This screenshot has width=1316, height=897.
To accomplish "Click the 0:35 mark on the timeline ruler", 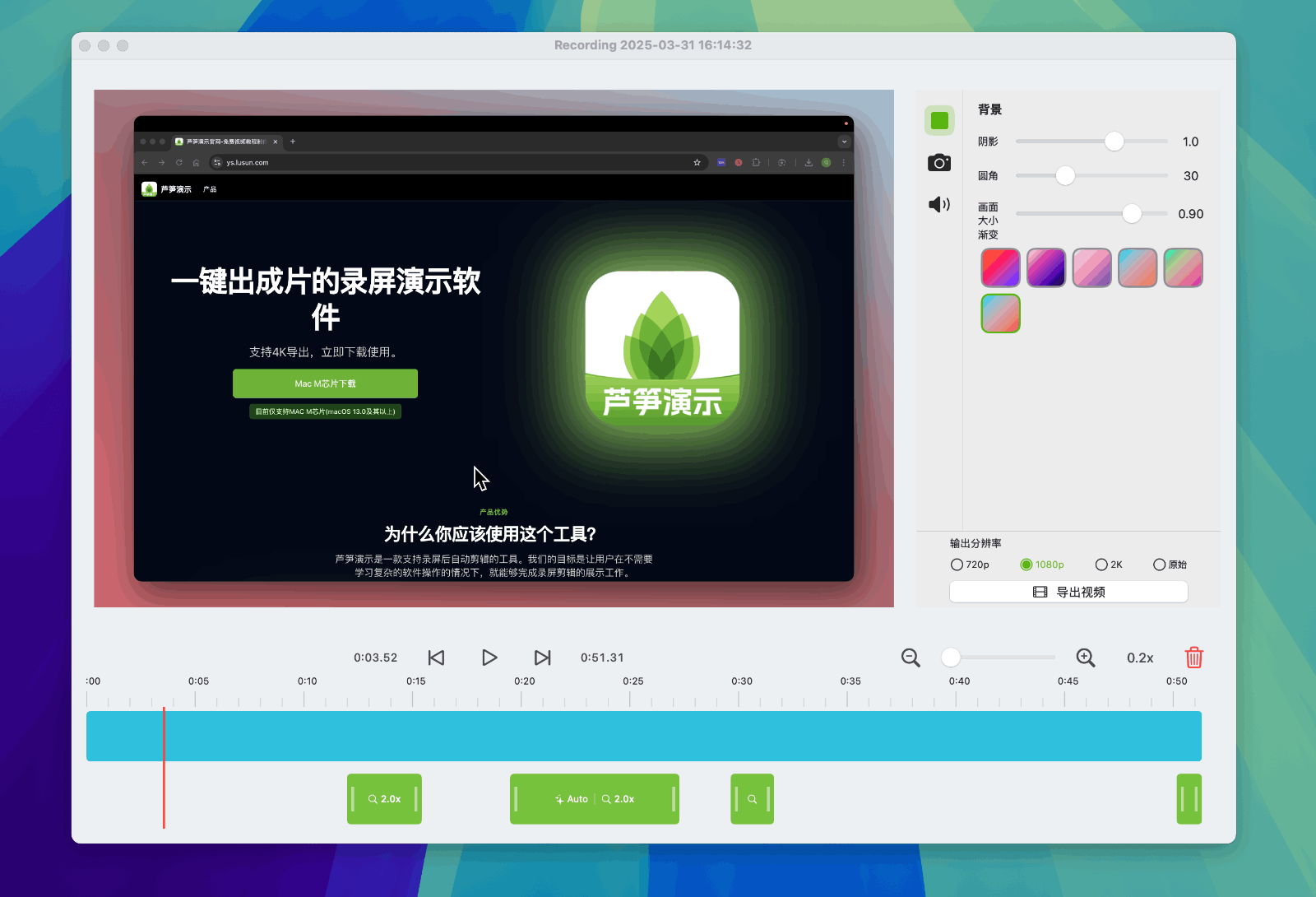I will (x=850, y=681).
